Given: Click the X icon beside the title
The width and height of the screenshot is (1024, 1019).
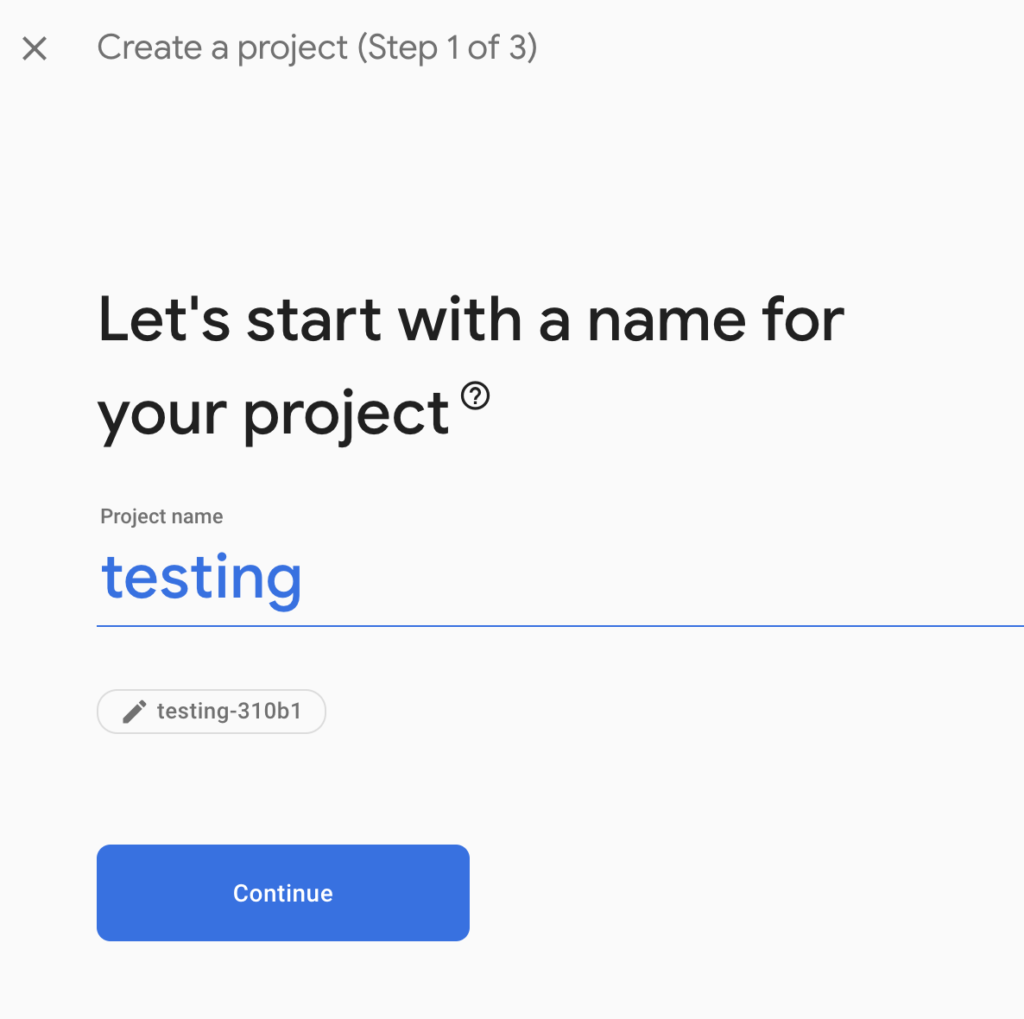Looking at the screenshot, I should 35,48.
